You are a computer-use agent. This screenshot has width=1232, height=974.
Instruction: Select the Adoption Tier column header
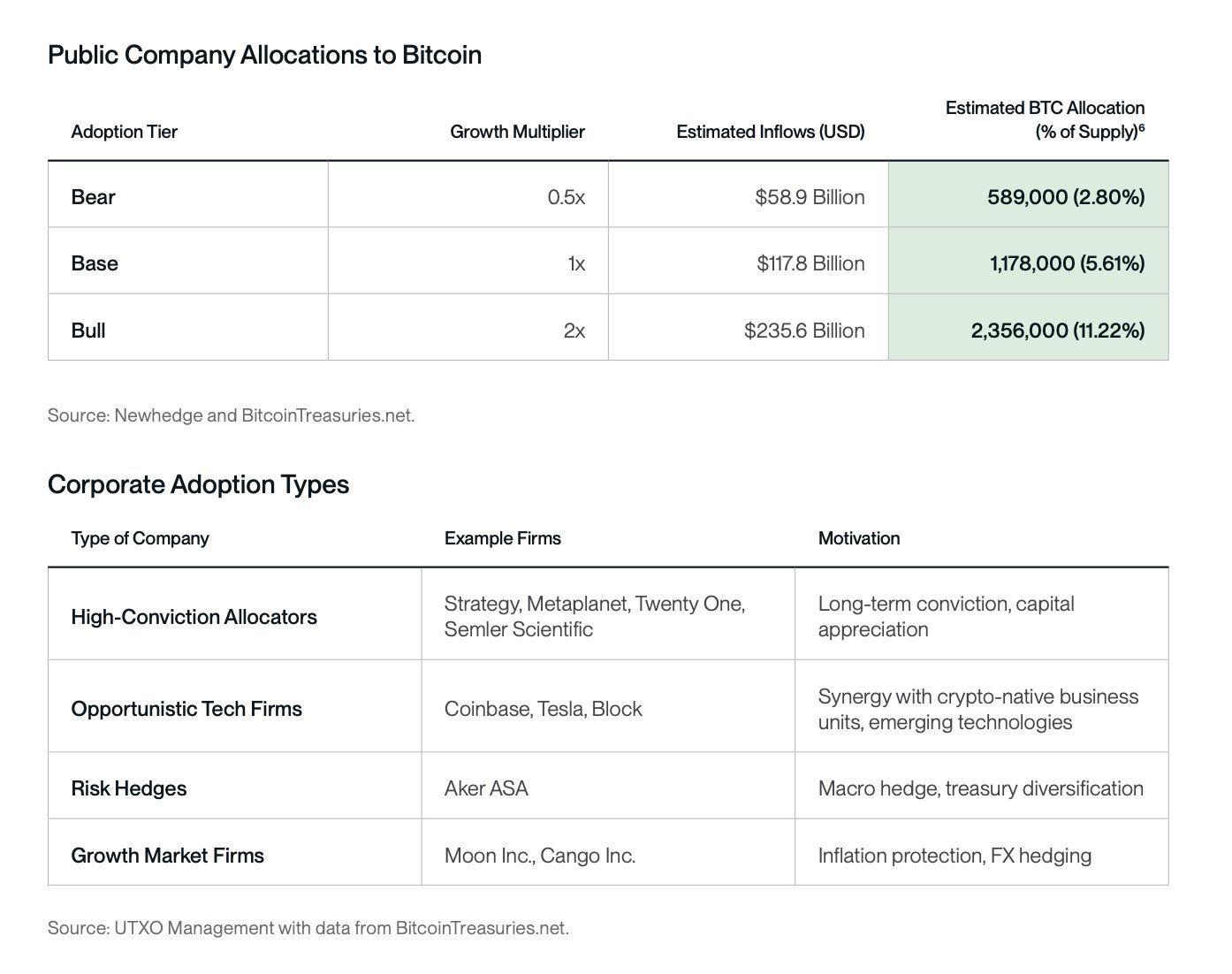[x=125, y=132]
